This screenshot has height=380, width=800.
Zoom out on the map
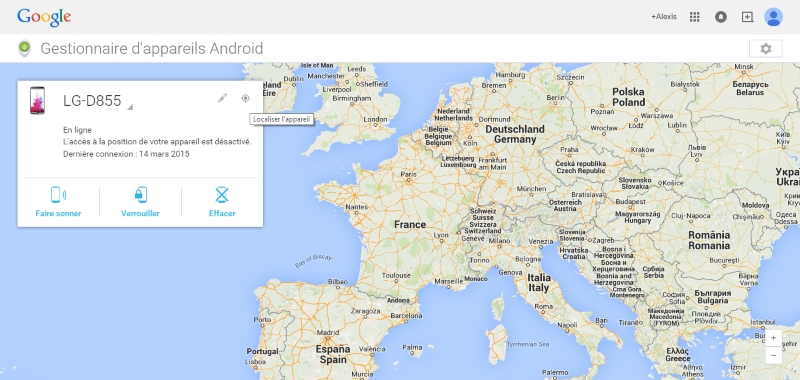coord(773,355)
